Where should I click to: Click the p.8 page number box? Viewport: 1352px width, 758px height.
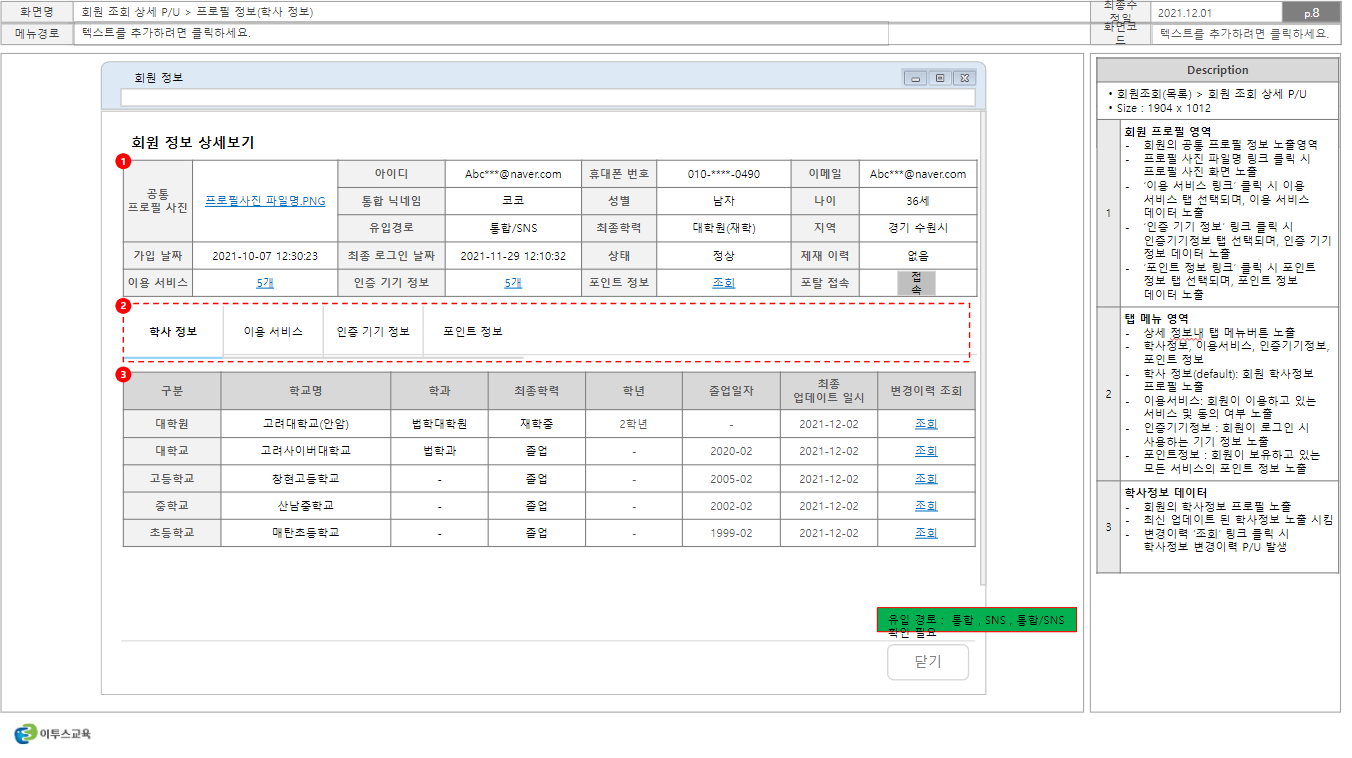[x=1311, y=12]
